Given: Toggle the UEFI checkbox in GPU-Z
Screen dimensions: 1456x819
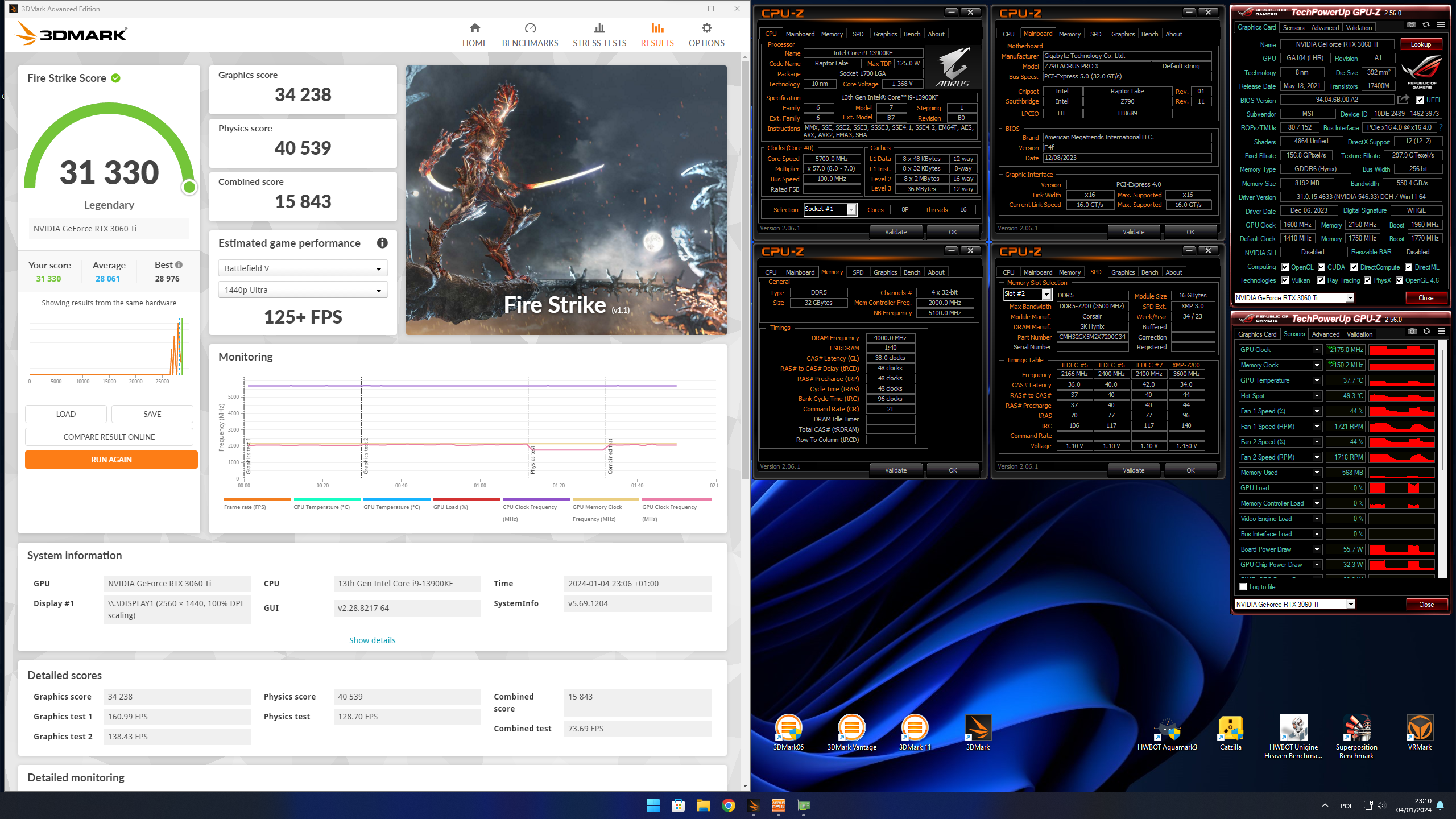Looking at the screenshot, I should [1420, 100].
